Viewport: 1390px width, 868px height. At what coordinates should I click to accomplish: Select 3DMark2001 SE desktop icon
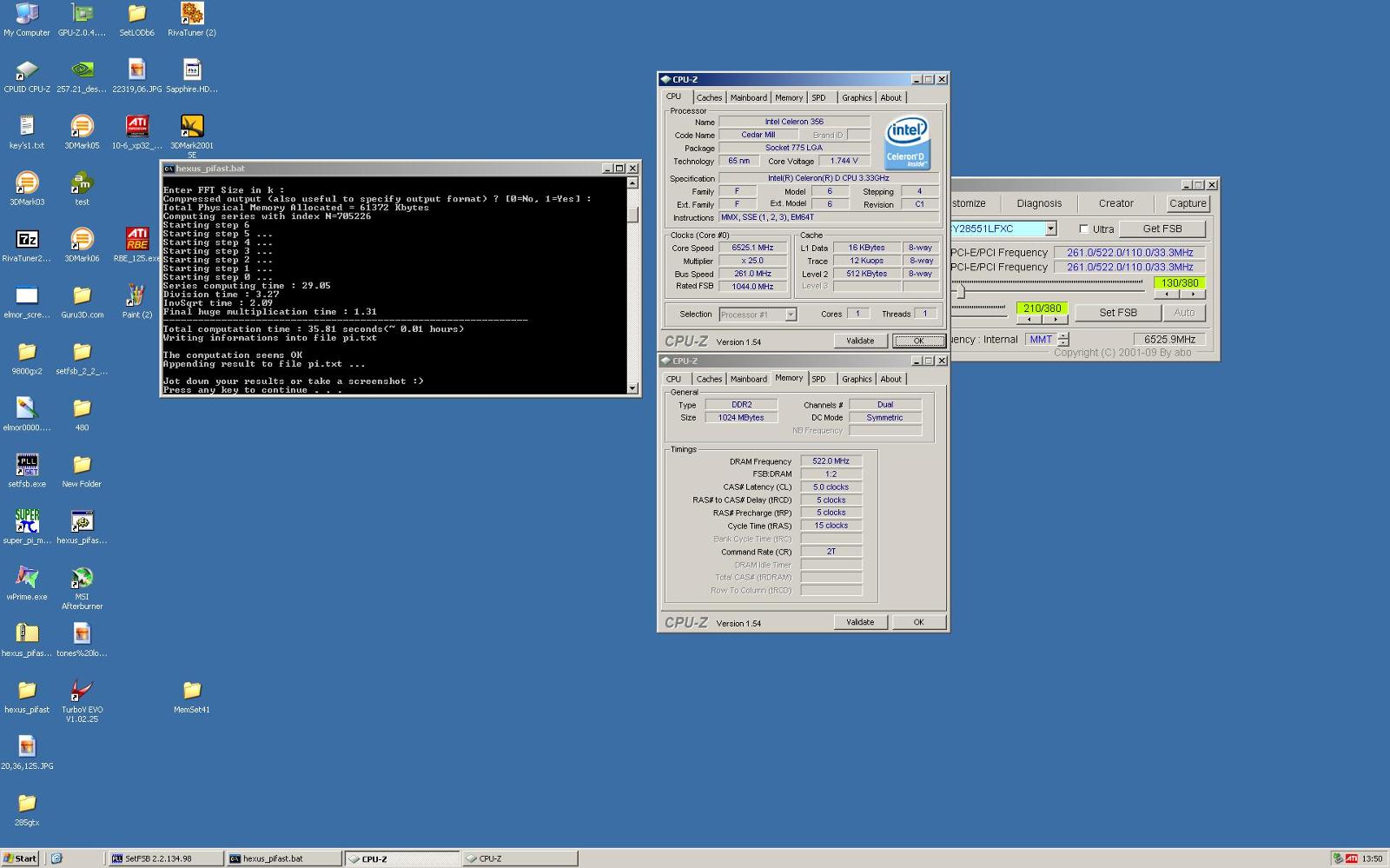pos(192,137)
